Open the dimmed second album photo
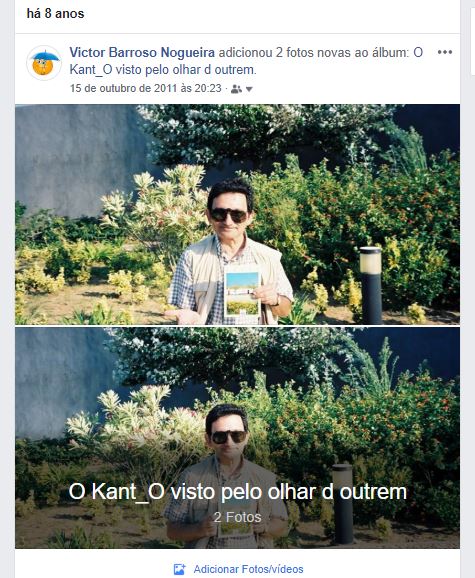 point(237,438)
